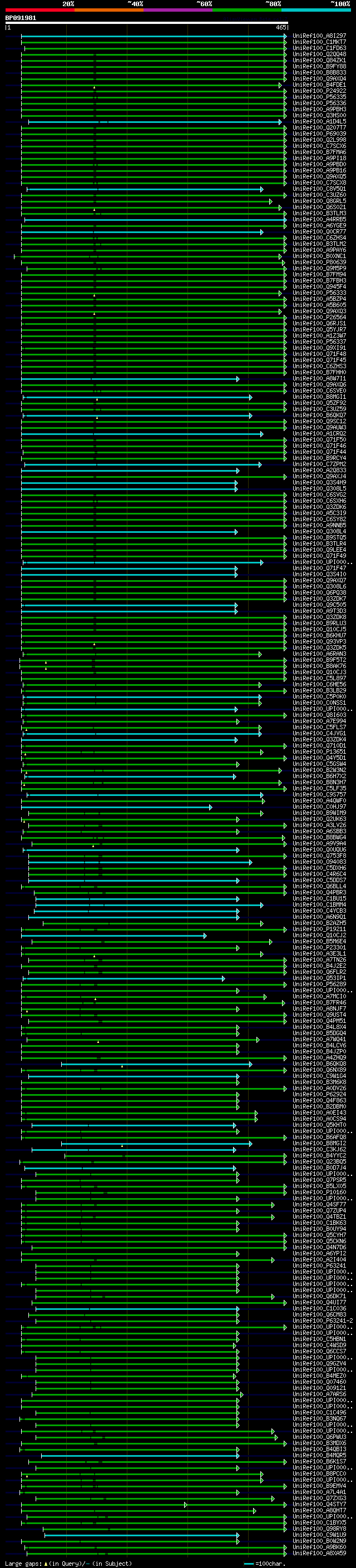
Task: Select the BP091981 query name
Action: [21, 18]
